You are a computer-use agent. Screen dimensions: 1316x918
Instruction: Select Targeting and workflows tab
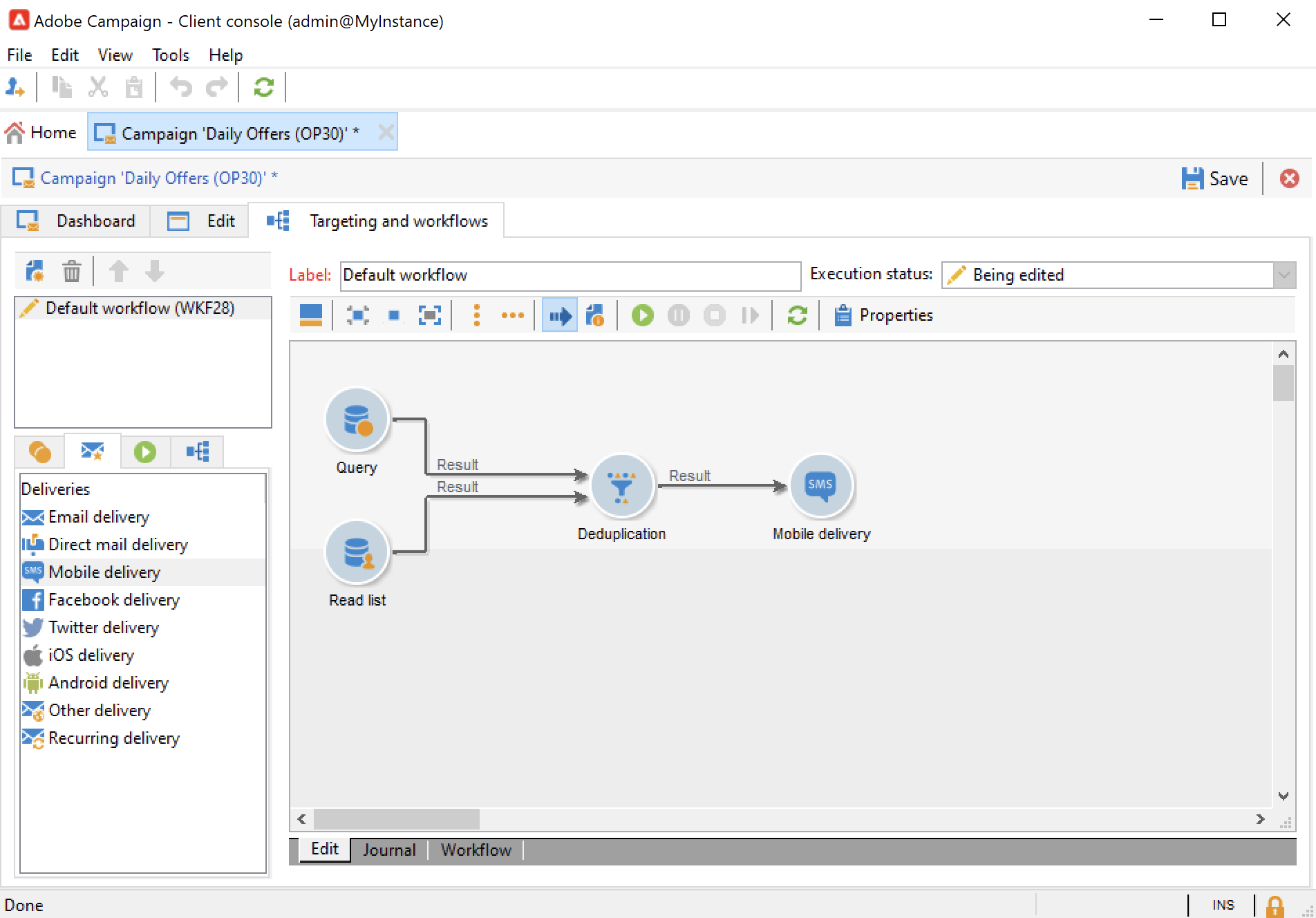377,221
